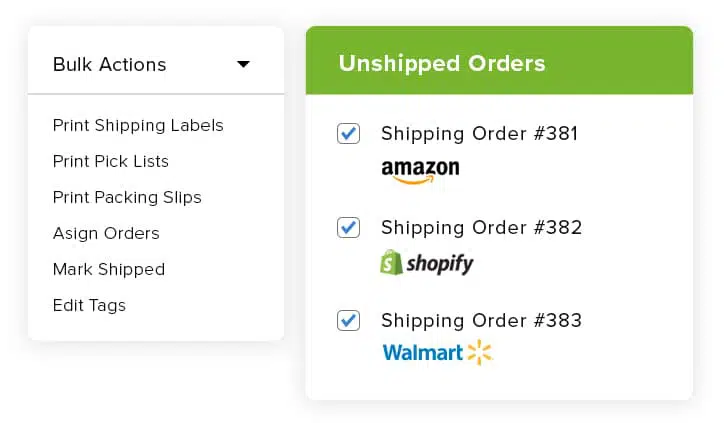
Task: Open Shipping Order #383 text link
Action: tap(481, 320)
